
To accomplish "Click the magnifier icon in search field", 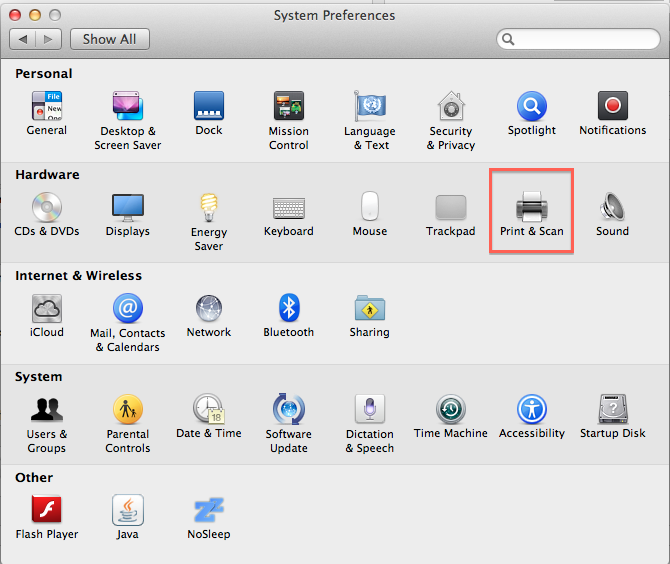I will coord(508,39).
